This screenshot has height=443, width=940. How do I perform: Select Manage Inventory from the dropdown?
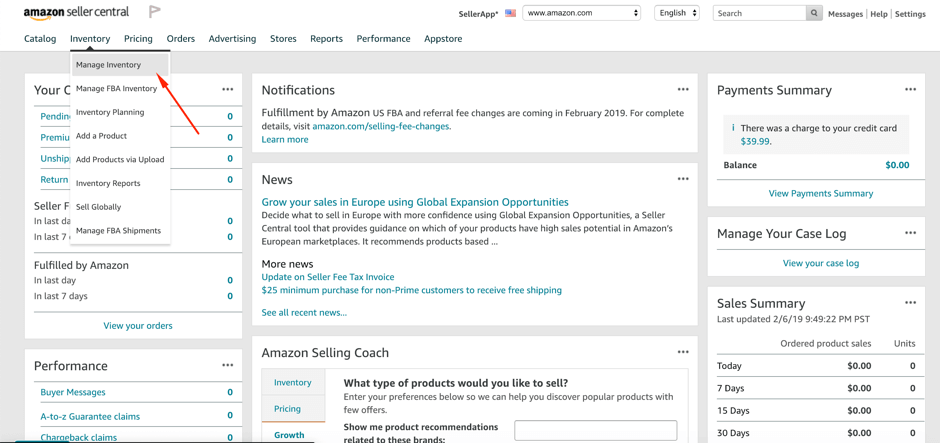(120, 65)
